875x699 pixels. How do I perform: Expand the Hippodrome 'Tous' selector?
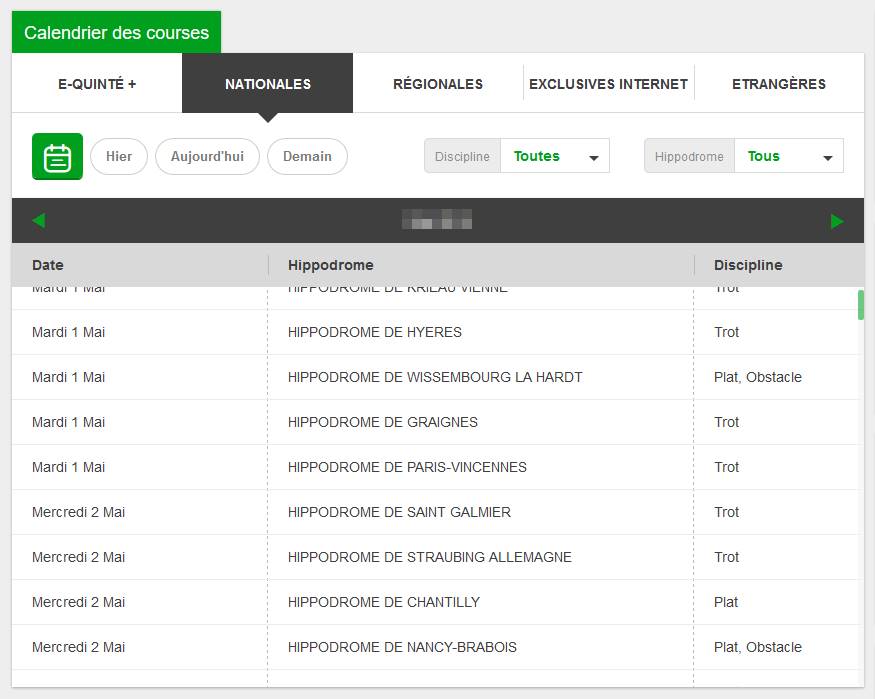764,156
